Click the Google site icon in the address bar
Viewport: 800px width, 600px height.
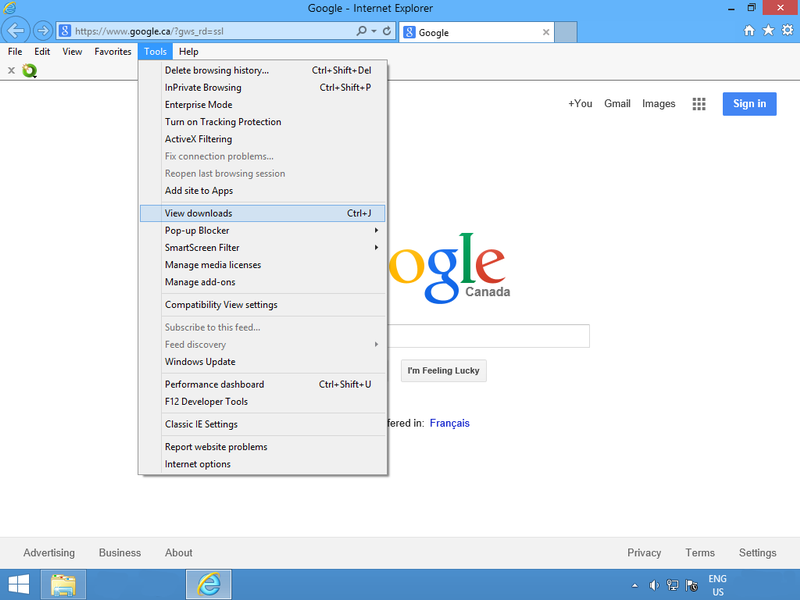(65, 31)
